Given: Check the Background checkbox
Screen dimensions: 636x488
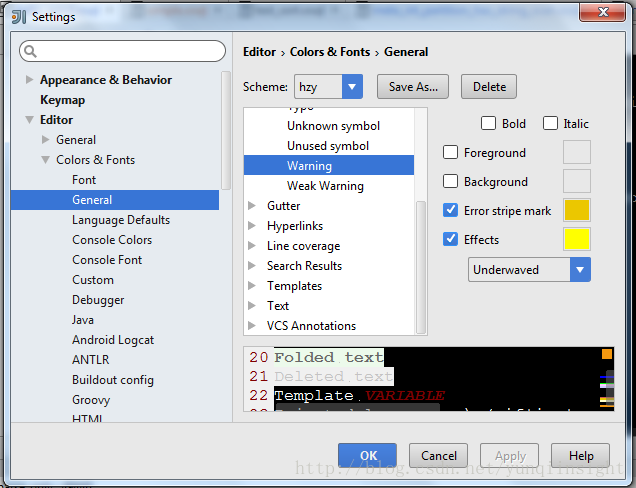Looking at the screenshot, I should 450,181.
